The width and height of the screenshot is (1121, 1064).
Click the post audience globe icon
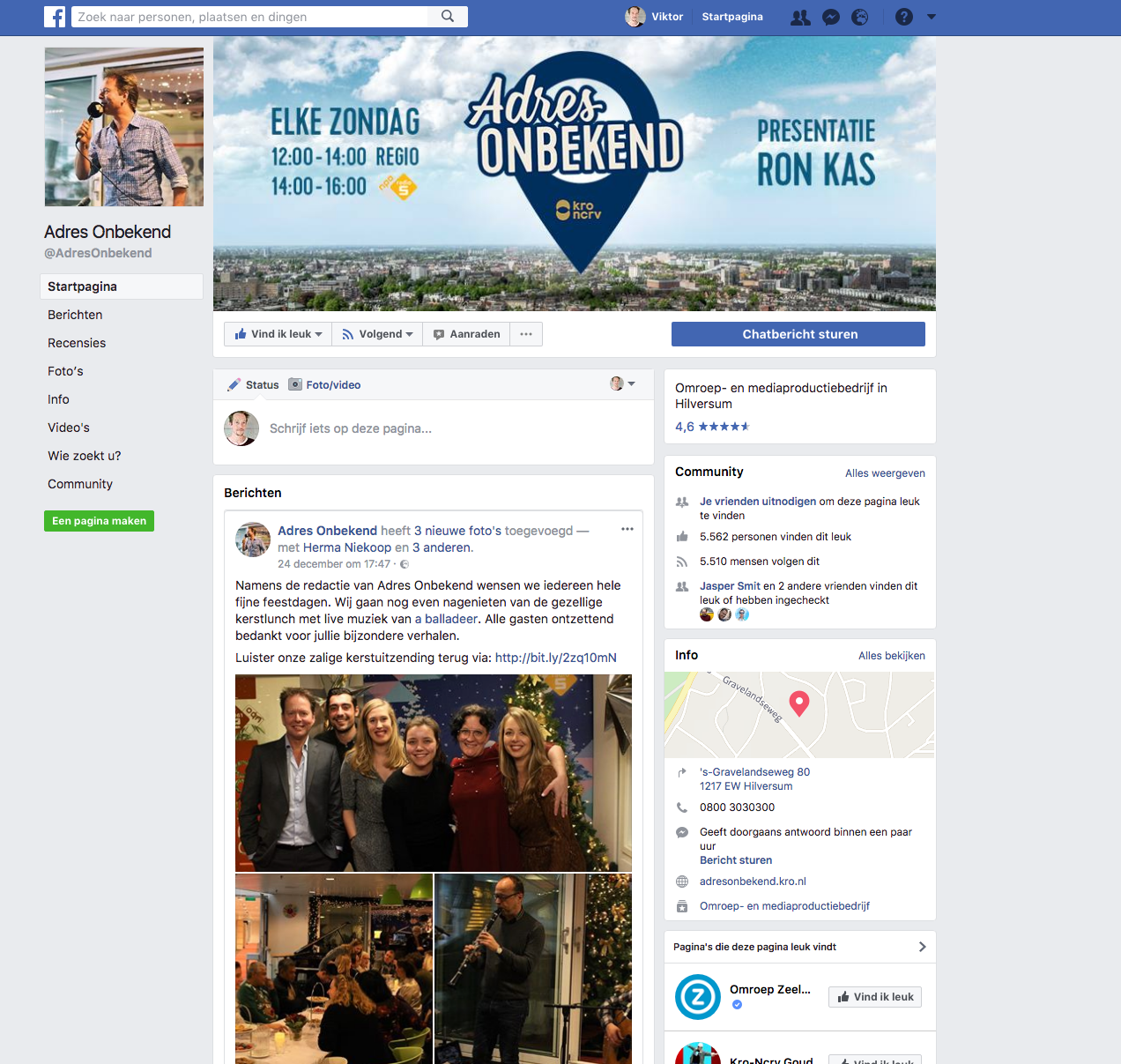tap(405, 564)
